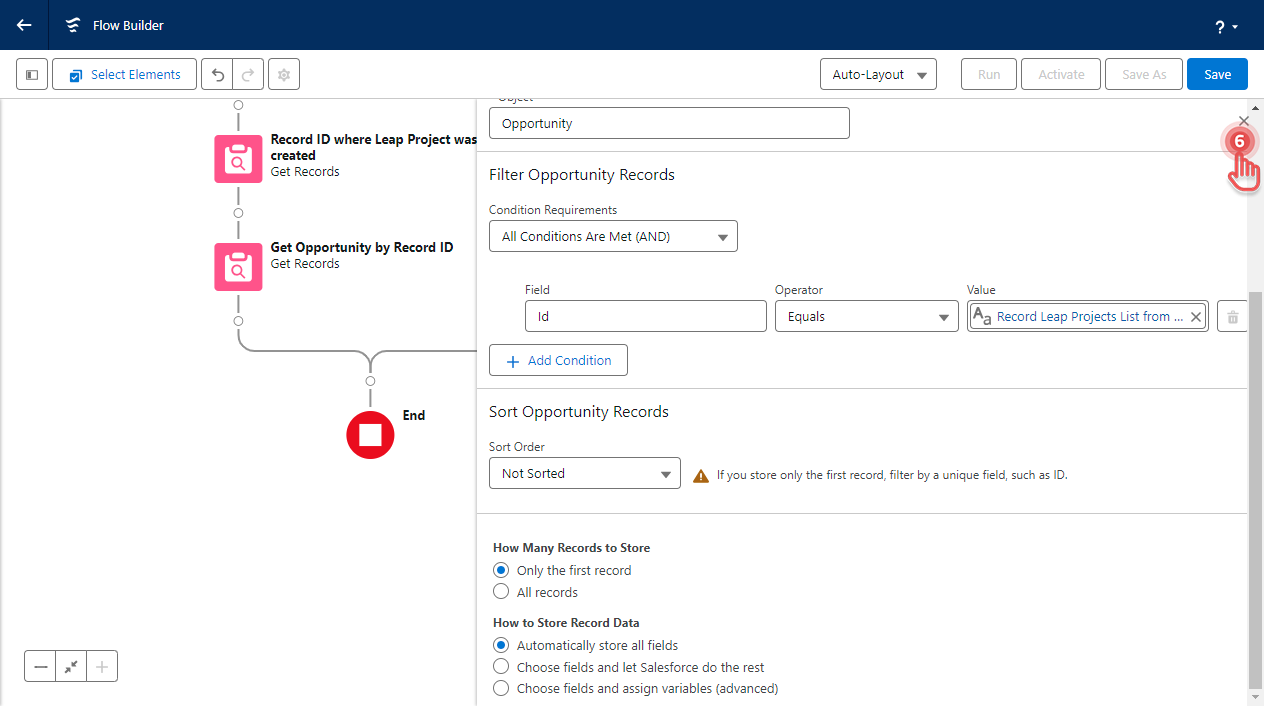Click the red End element in the flow
Viewport: 1264px width, 706px height.
point(370,435)
